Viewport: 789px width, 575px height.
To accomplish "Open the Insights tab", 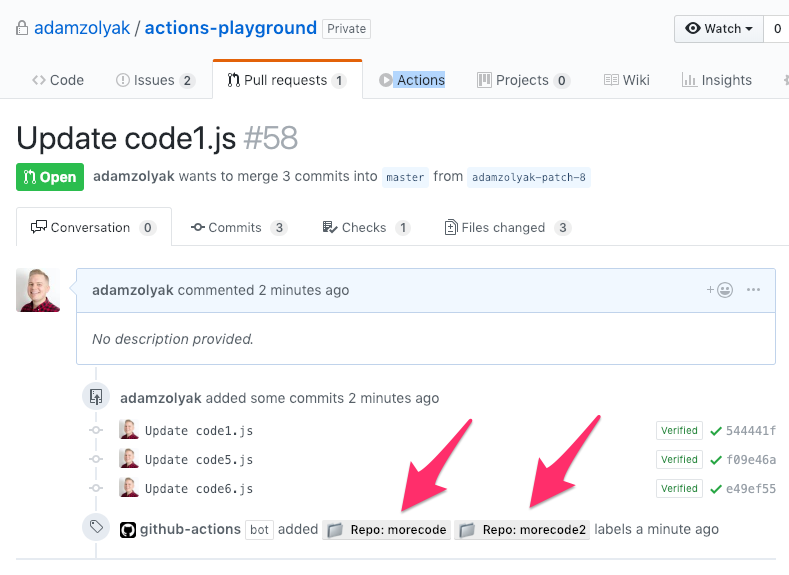I will (x=717, y=80).
